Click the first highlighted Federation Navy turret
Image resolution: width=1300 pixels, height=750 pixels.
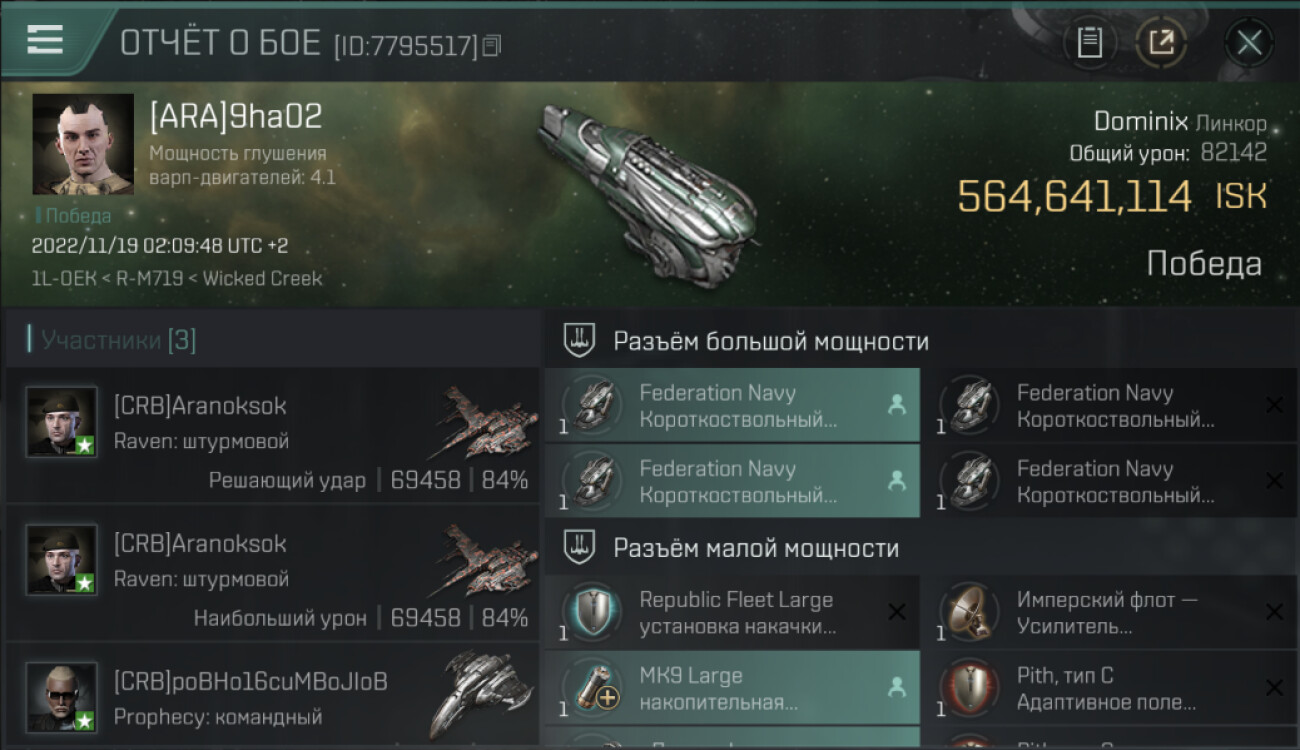point(731,405)
